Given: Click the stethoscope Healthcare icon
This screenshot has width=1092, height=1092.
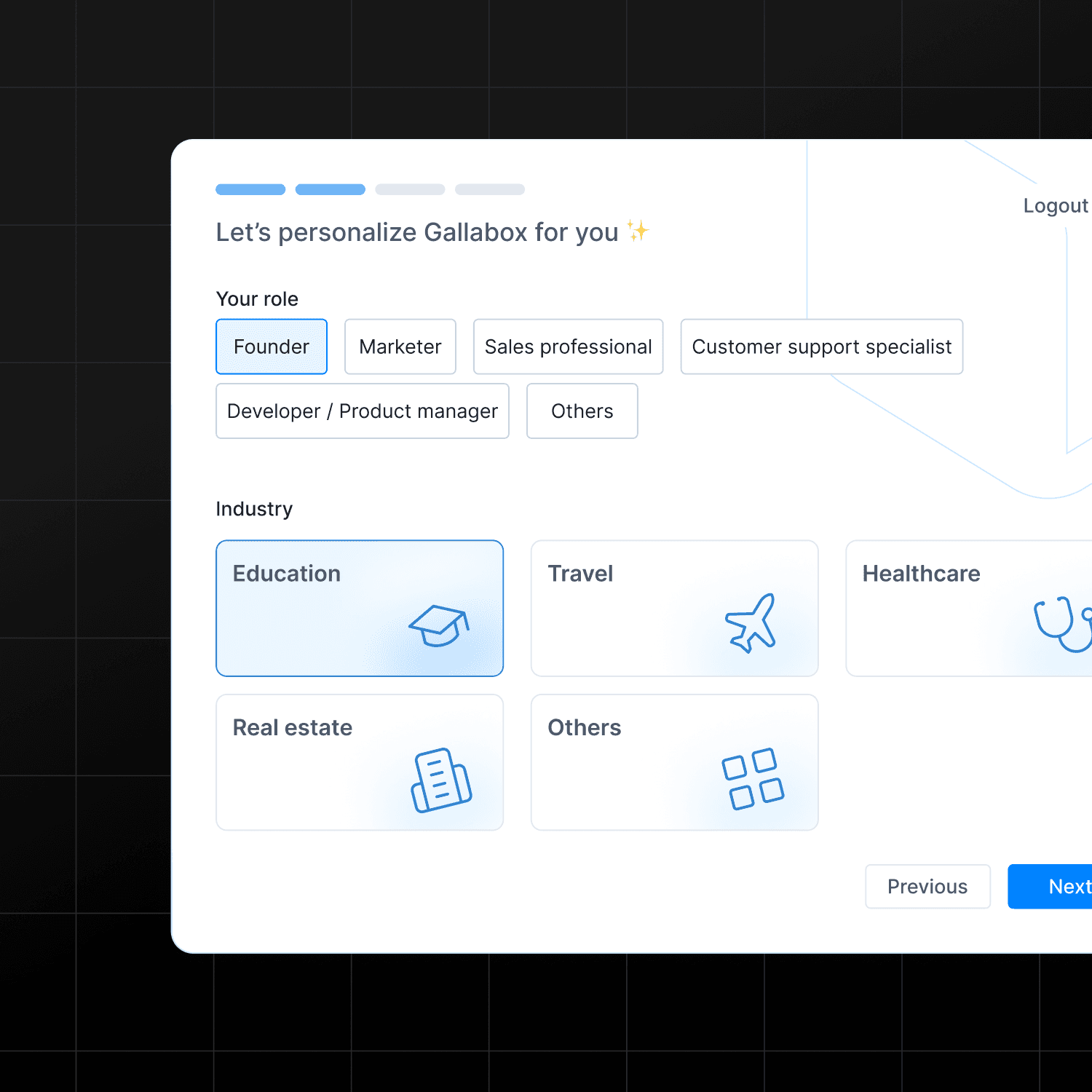Looking at the screenshot, I should pos(1064,625).
